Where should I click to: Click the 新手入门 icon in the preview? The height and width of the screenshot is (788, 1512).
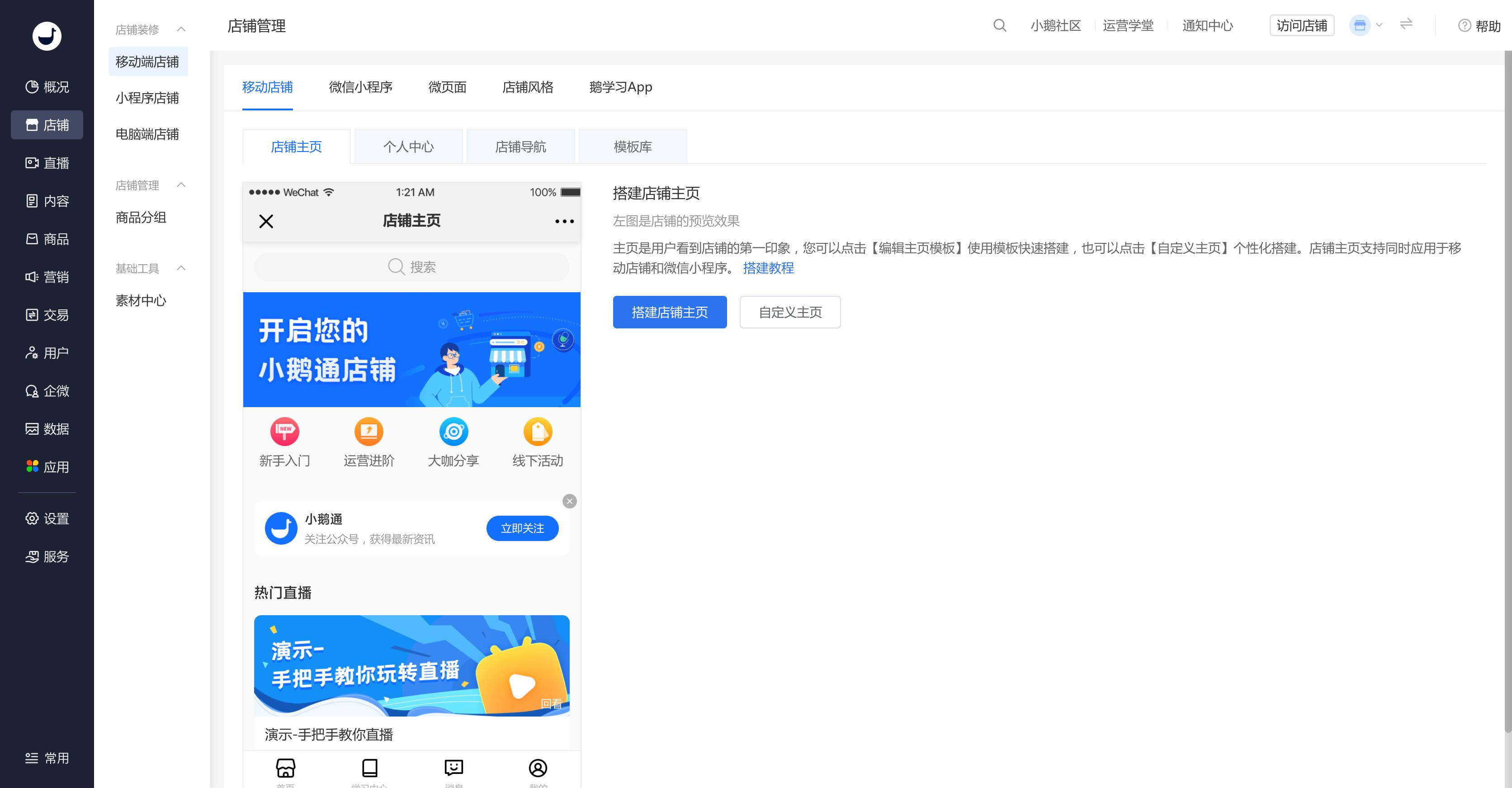285,432
